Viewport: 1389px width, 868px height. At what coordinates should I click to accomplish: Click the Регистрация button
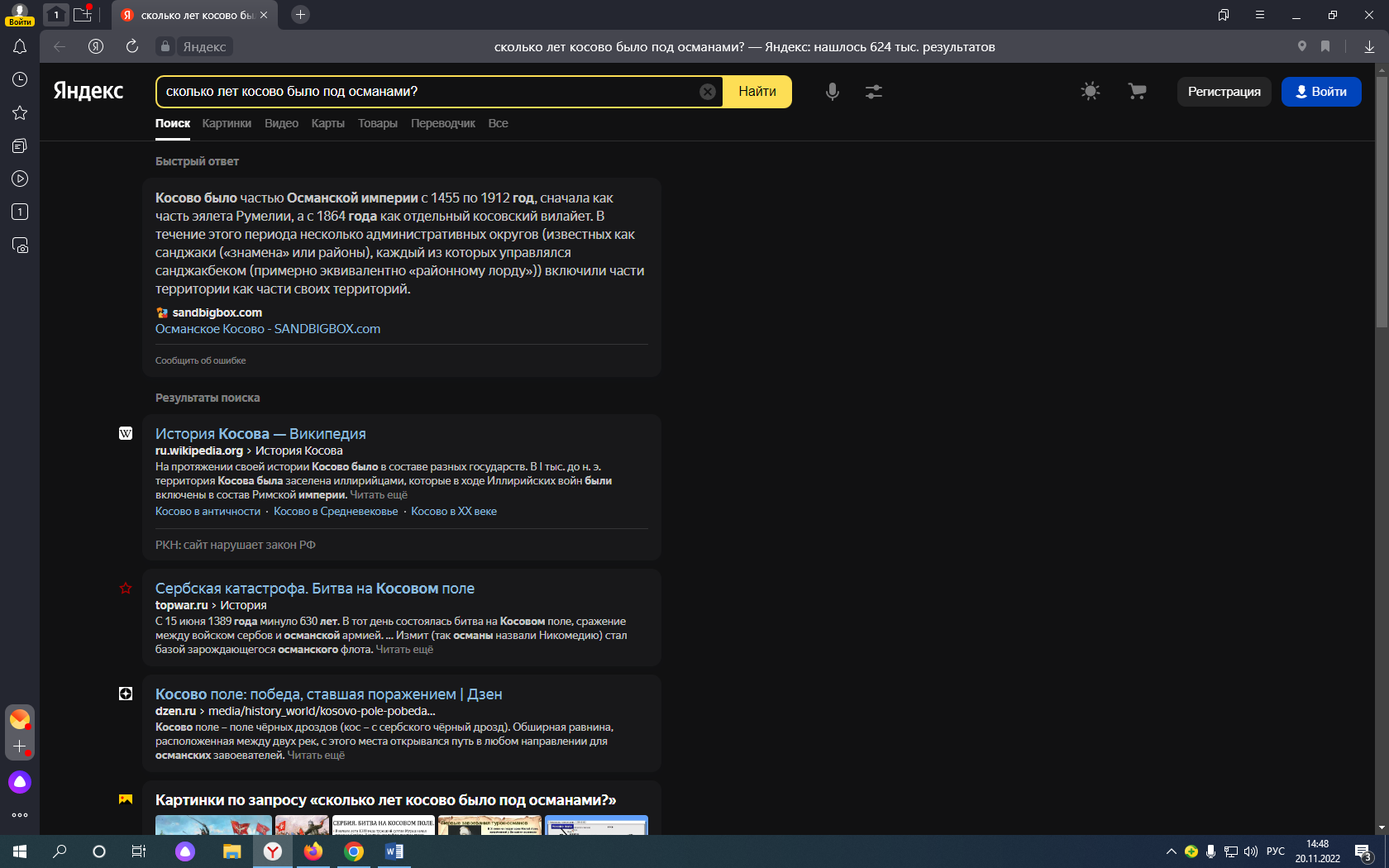(x=1224, y=92)
